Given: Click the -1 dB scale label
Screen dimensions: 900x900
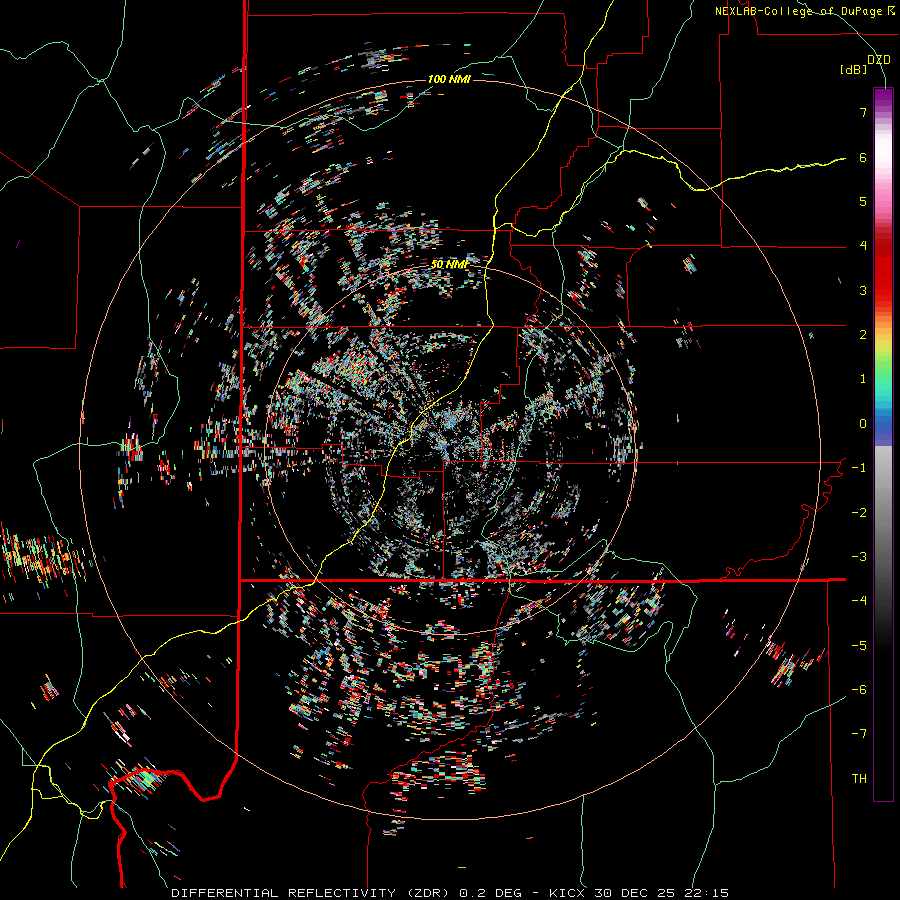Looking at the screenshot, I should [x=859, y=468].
